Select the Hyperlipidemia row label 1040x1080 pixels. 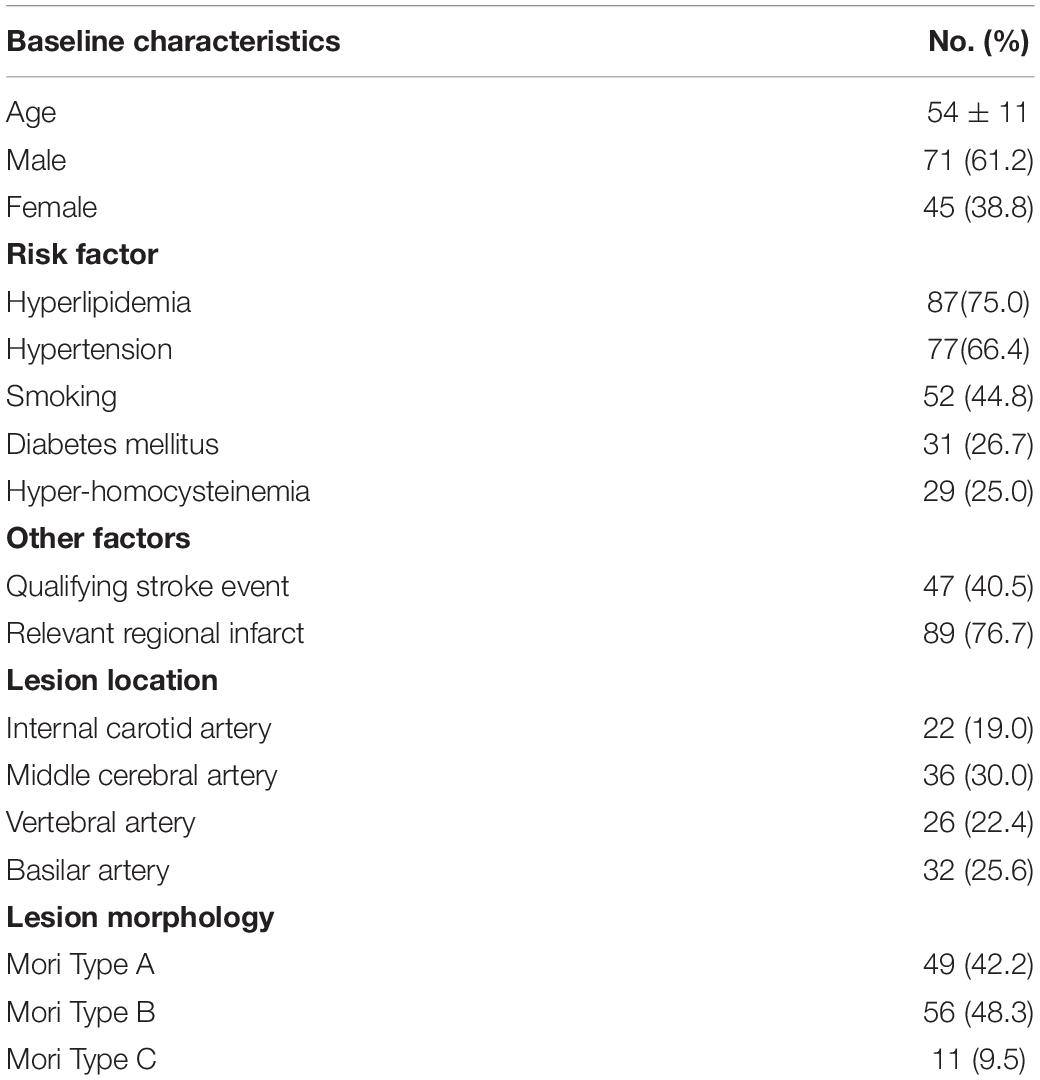point(98,303)
